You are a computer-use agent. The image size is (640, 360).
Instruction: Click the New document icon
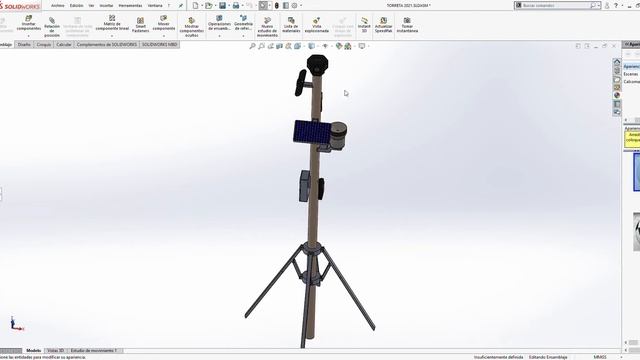coord(196,6)
